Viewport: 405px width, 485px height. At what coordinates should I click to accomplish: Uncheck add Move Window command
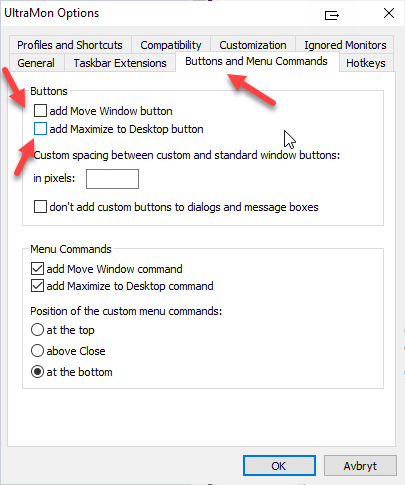pyautogui.click(x=37, y=268)
